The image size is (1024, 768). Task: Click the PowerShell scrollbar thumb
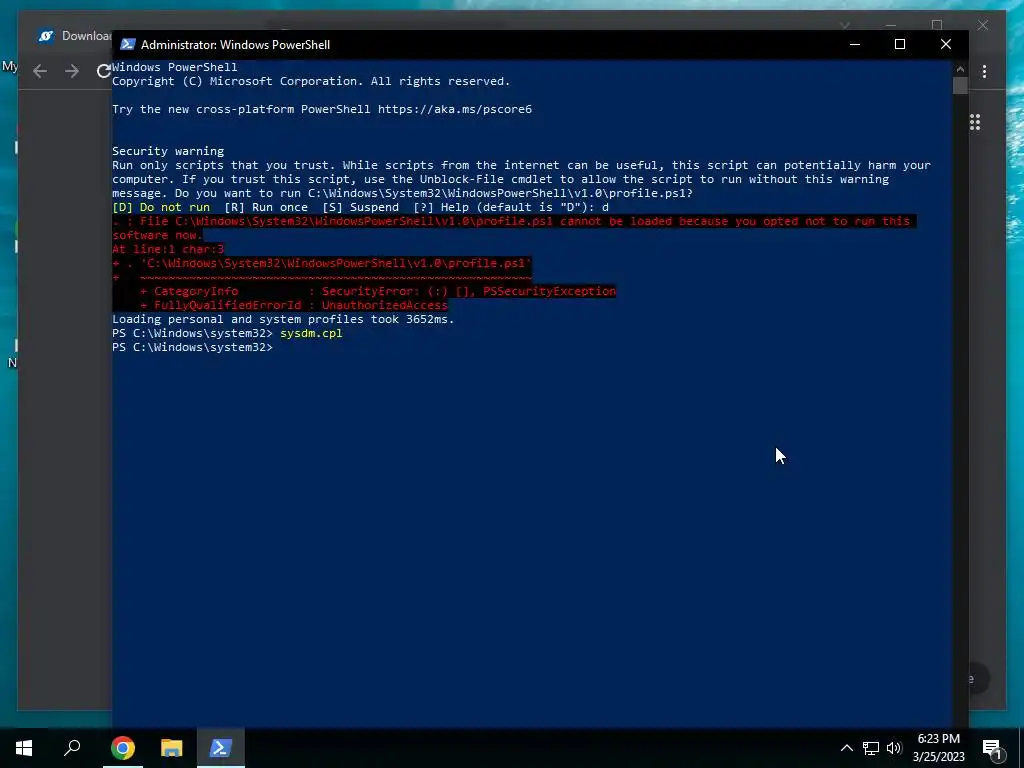960,86
